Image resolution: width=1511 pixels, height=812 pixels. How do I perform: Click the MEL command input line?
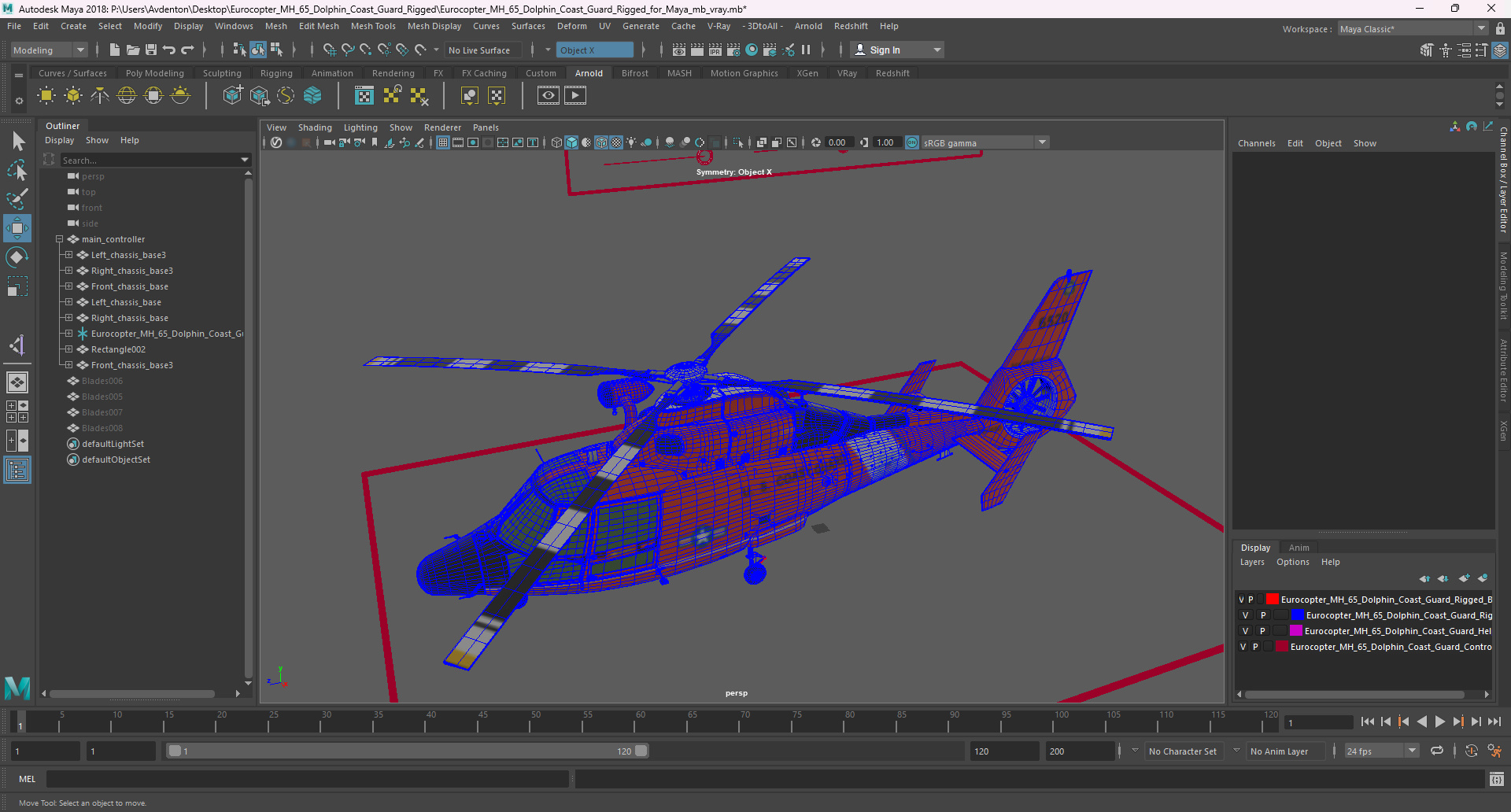click(307, 779)
